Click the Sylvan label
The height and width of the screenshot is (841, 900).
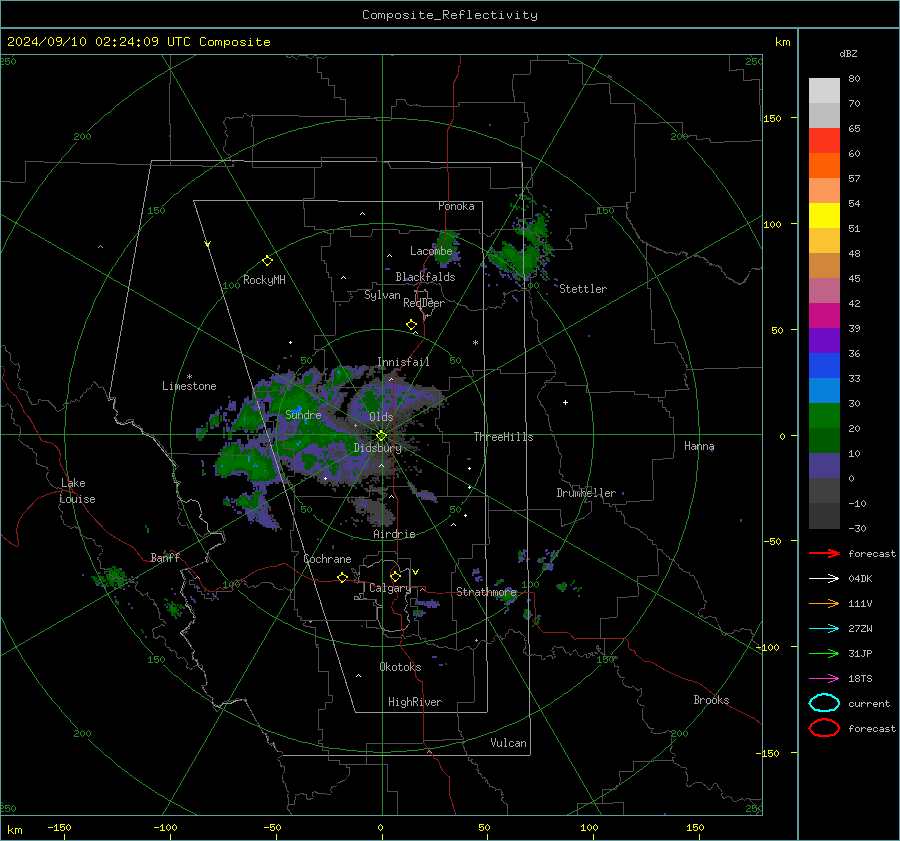[x=382, y=295]
